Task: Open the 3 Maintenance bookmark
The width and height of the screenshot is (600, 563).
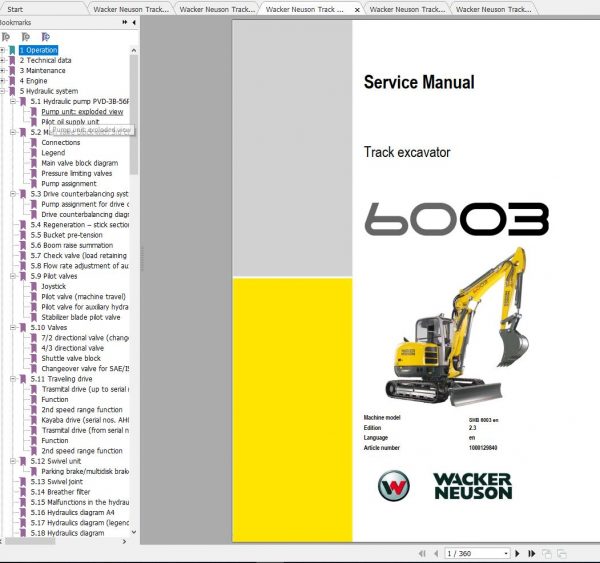Action: tap(42, 71)
